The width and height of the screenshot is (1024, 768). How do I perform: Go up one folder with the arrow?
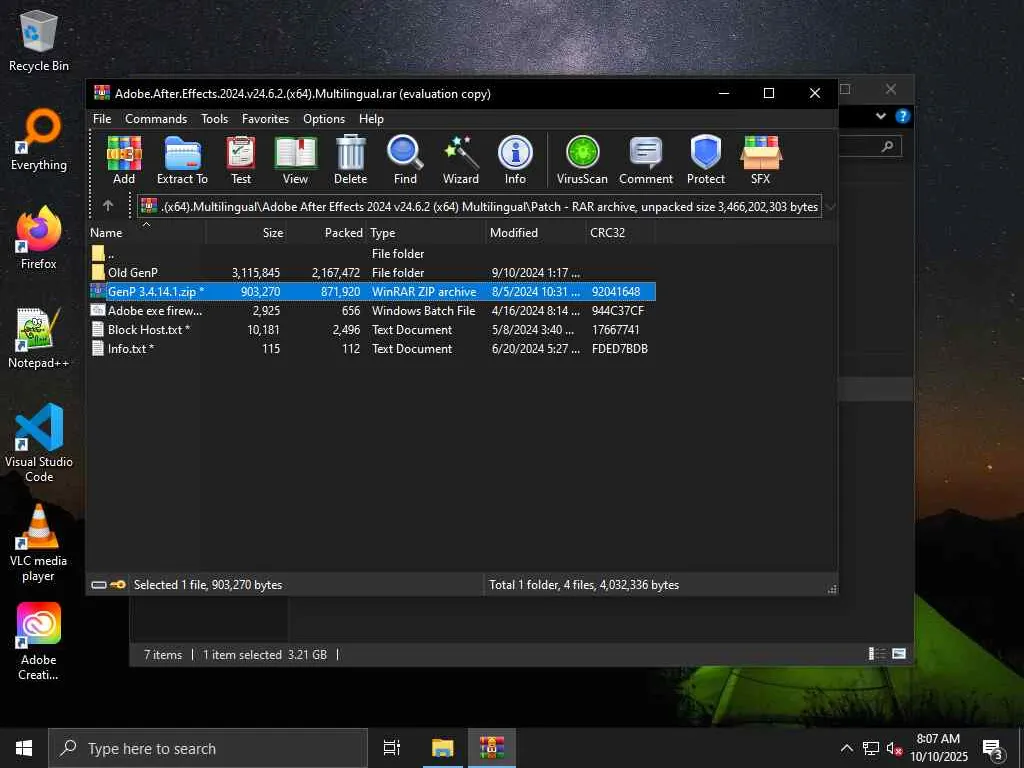[108, 206]
